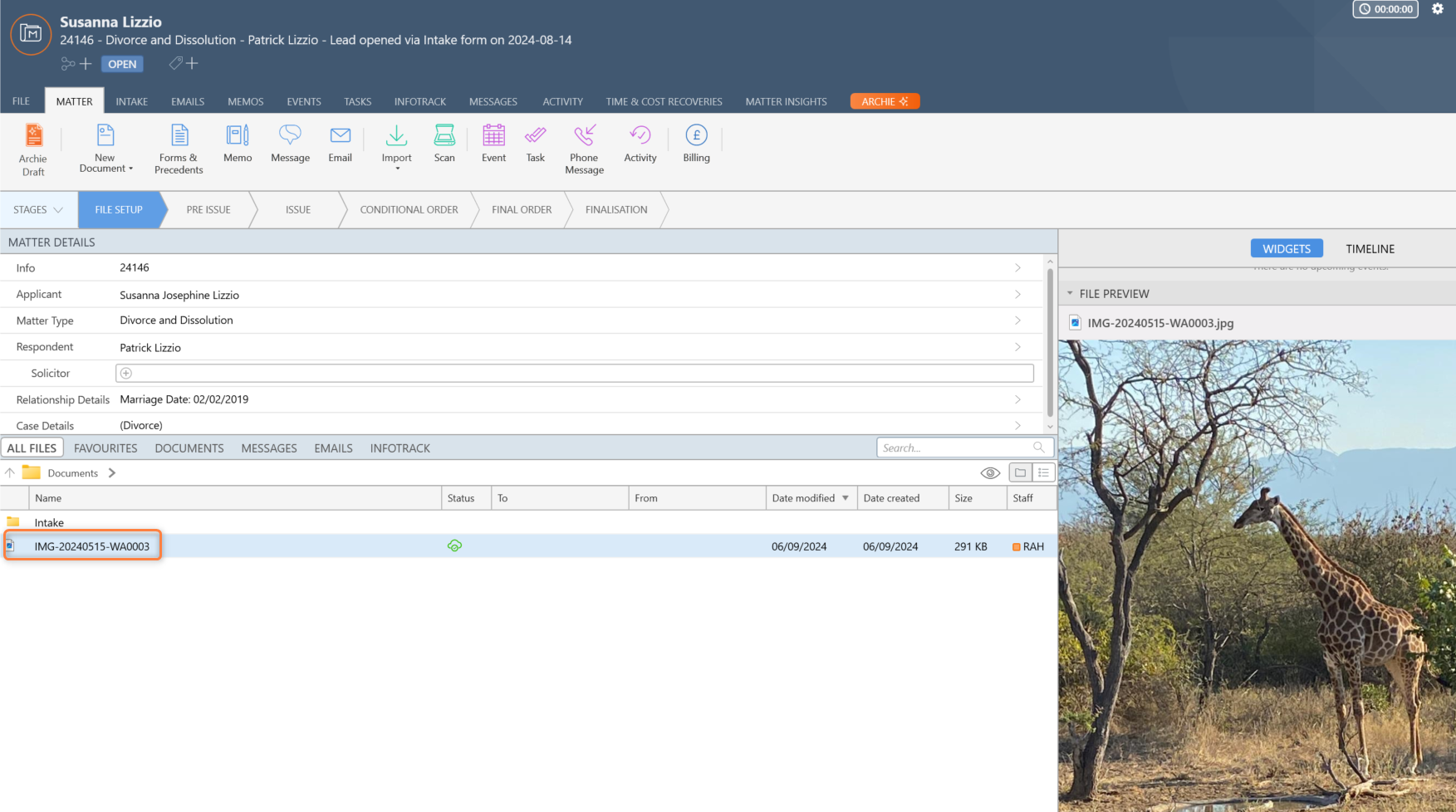The width and height of the screenshot is (1456, 812).
Task: Sort by Name column header
Action: pos(235,498)
